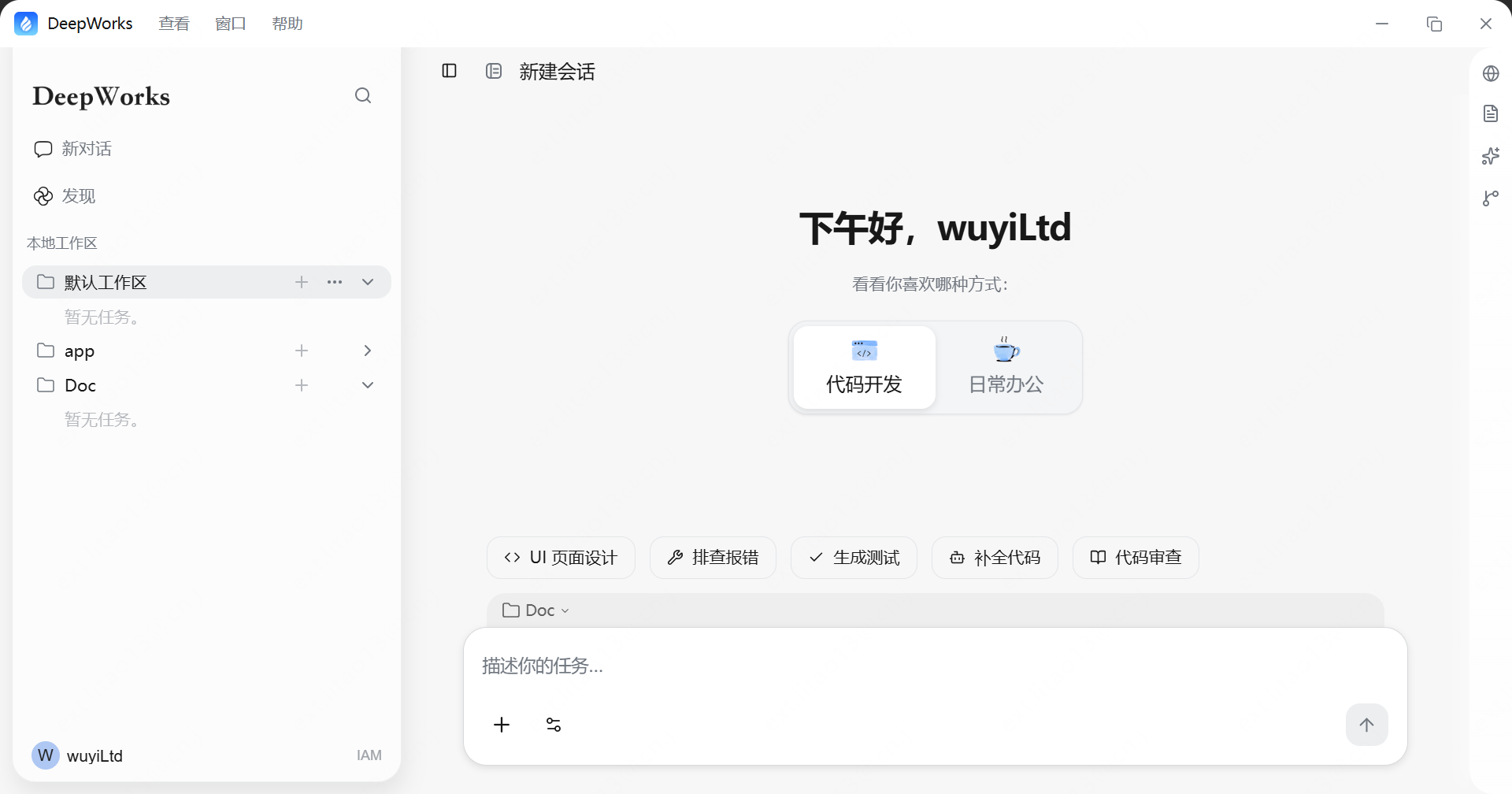Select the Doc folder in sidebar

206,385
